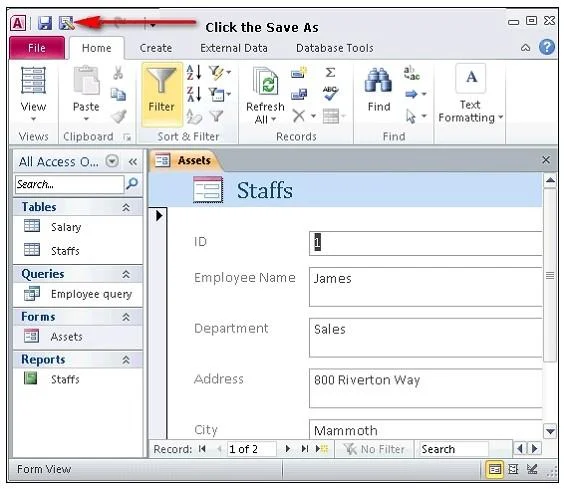
Task: Collapse the Tables group in navigation pane
Action: [126, 208]
